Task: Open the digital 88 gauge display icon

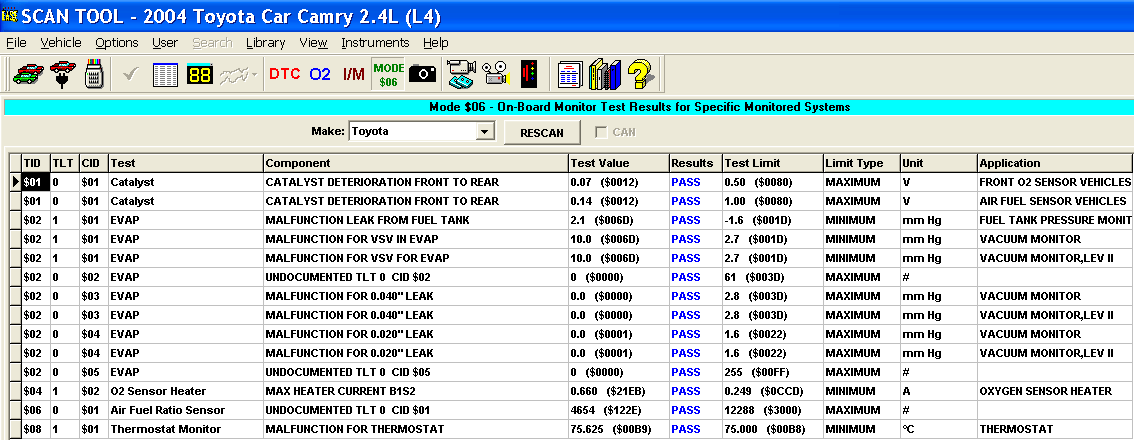Action: coord(200,74)
